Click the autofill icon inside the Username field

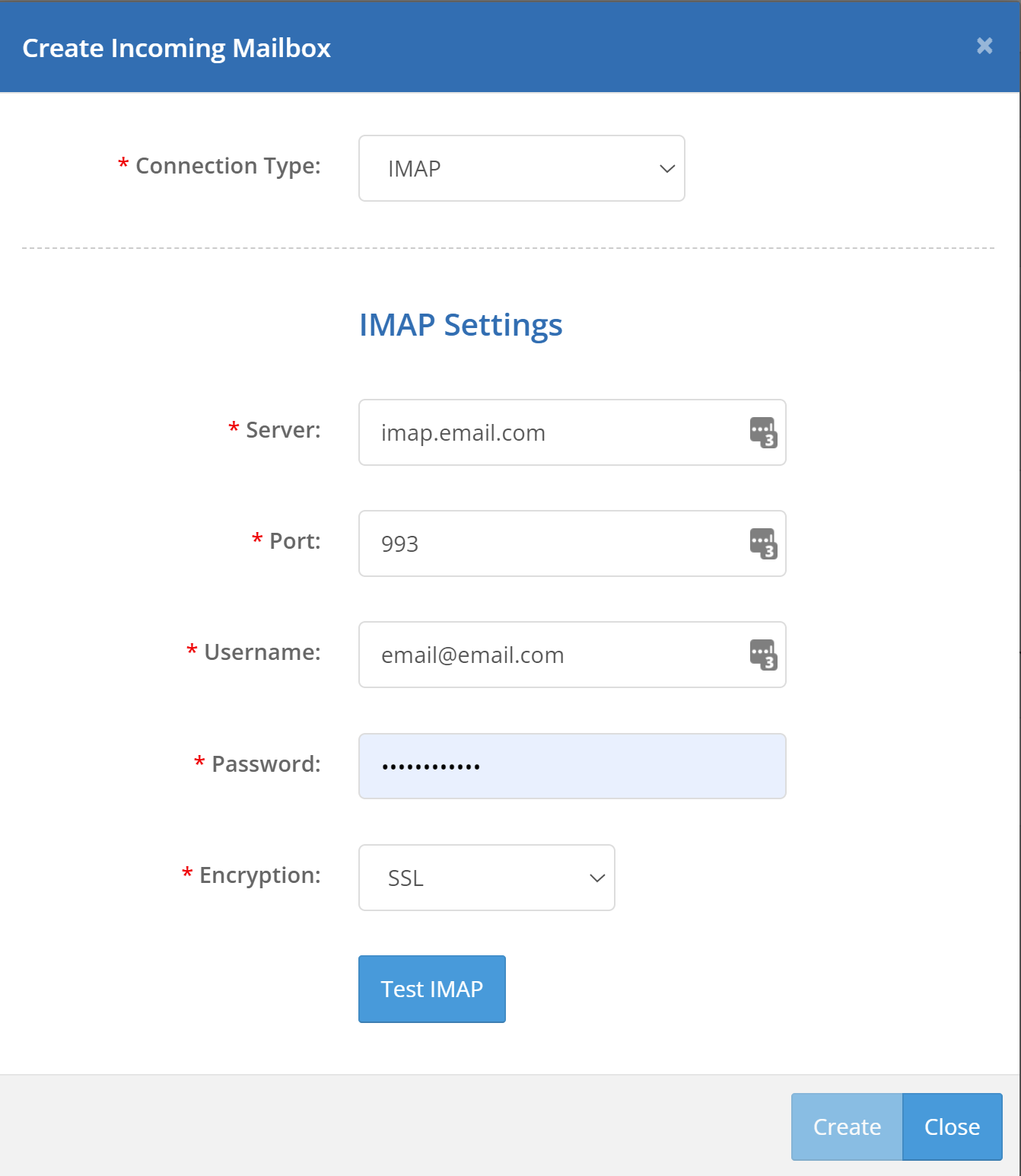pos(763,655)
